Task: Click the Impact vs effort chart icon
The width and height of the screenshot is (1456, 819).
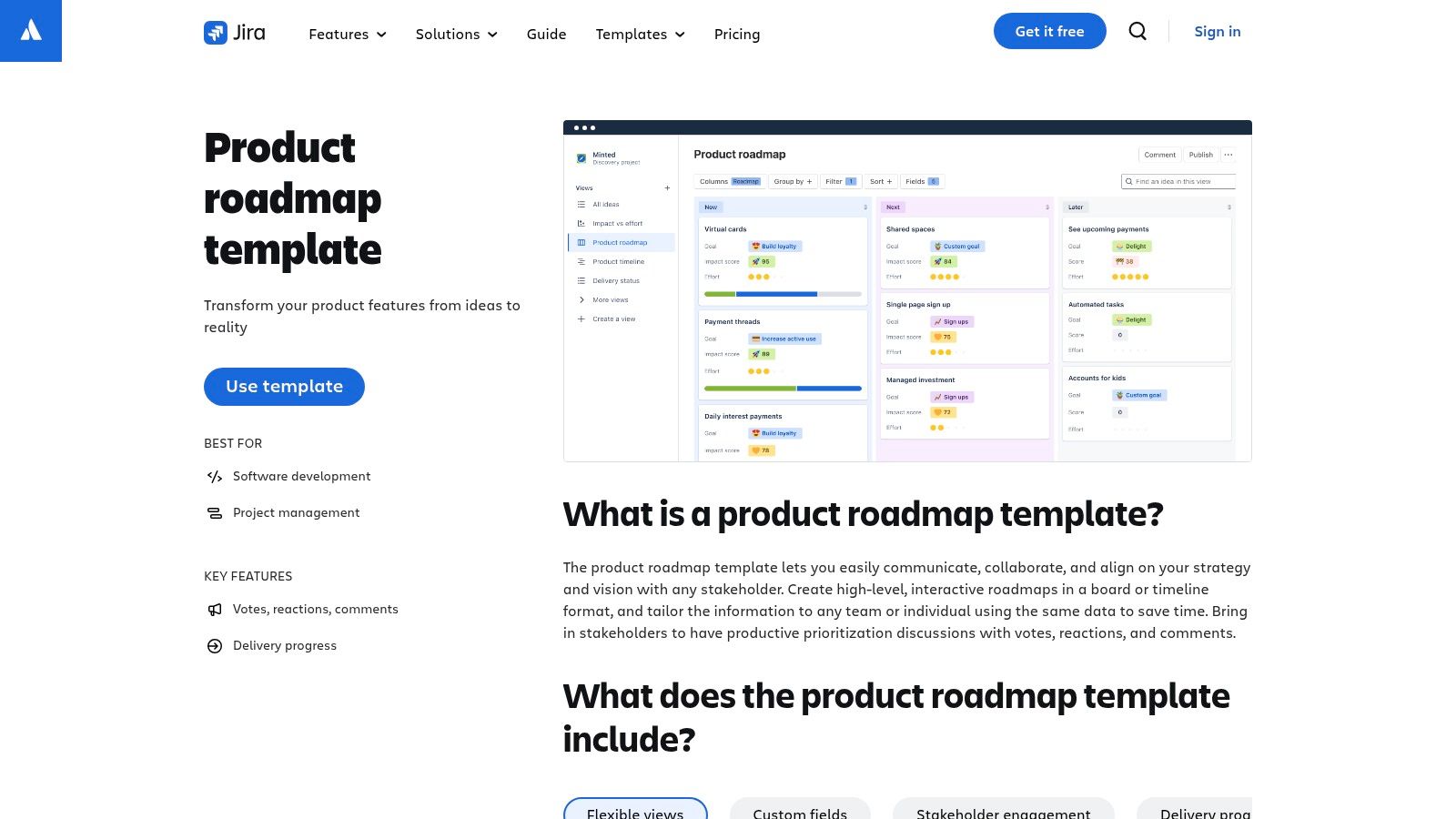Action: pyautogui.click(x=581, y=223)
